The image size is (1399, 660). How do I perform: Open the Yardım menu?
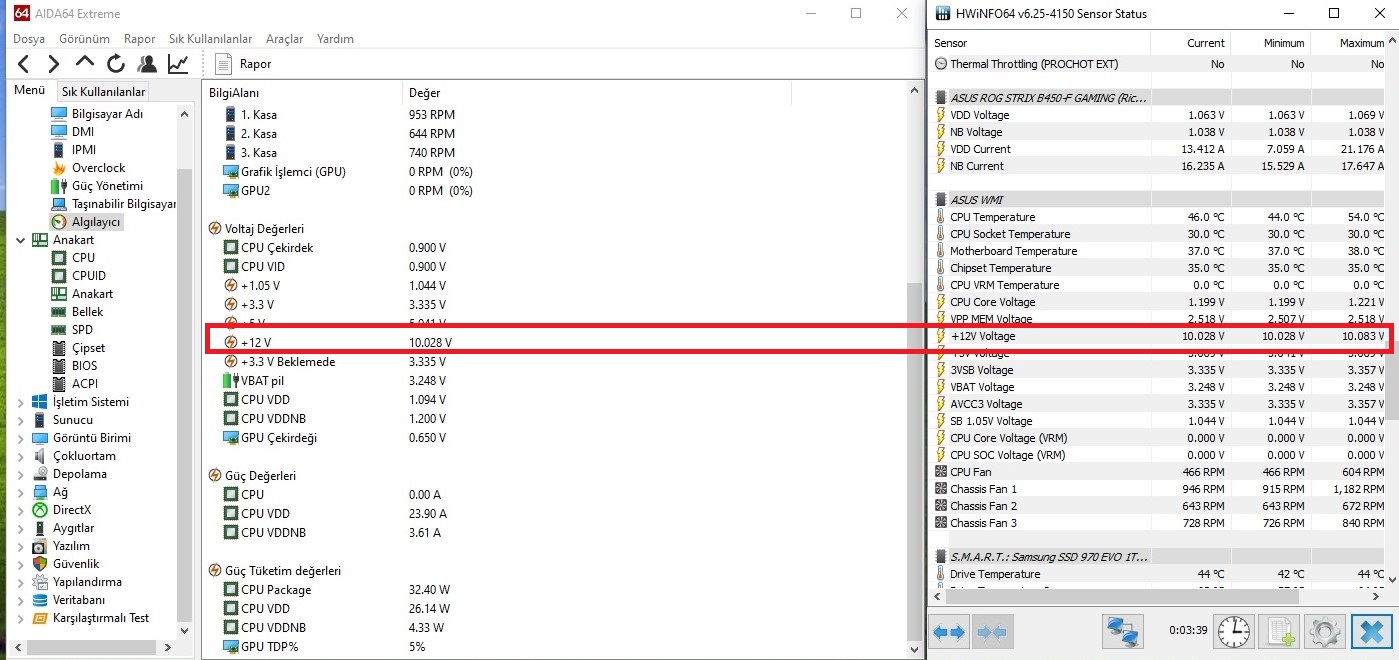[x=335, y=39]
